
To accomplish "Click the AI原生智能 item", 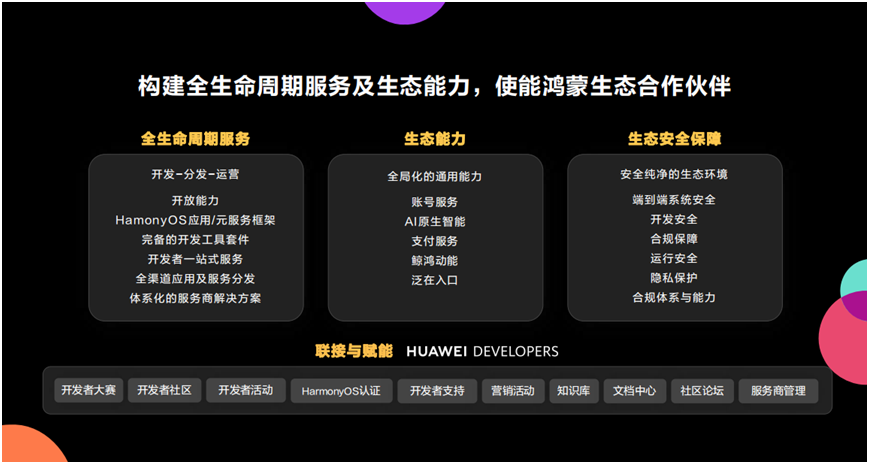I will [x=434, y=222].
